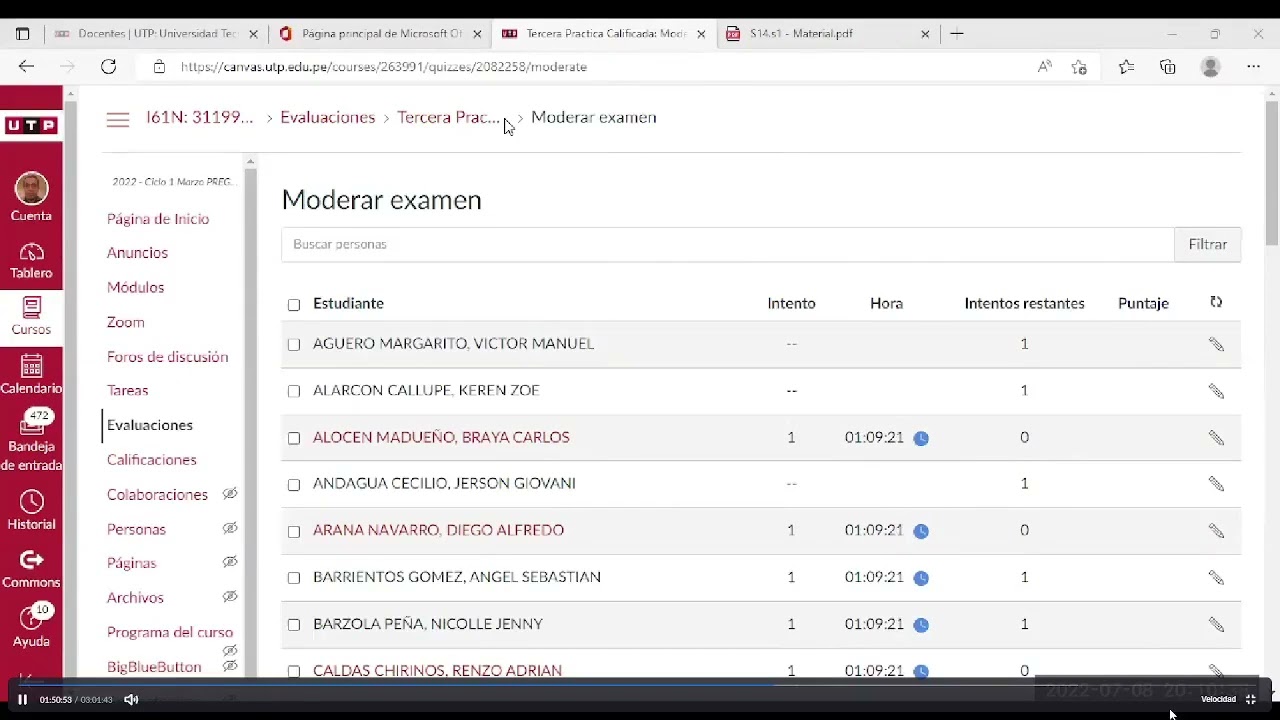Click the browser address bar URL
This screenshot has height=720, width=1280.
pyautogui.click(x=384, y=67)
